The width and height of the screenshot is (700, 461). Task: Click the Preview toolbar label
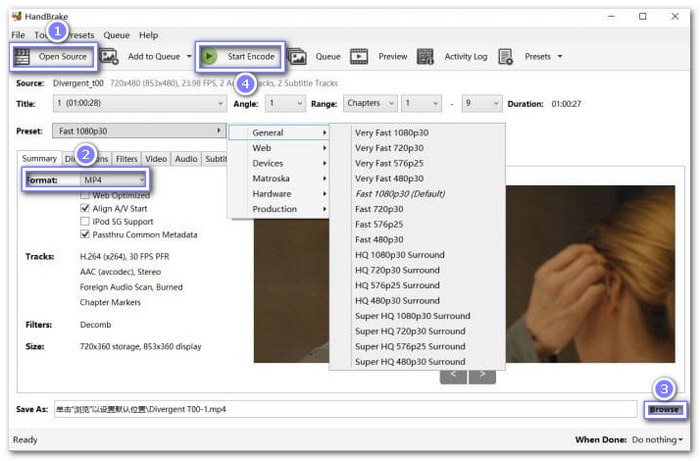coord(393,57)
